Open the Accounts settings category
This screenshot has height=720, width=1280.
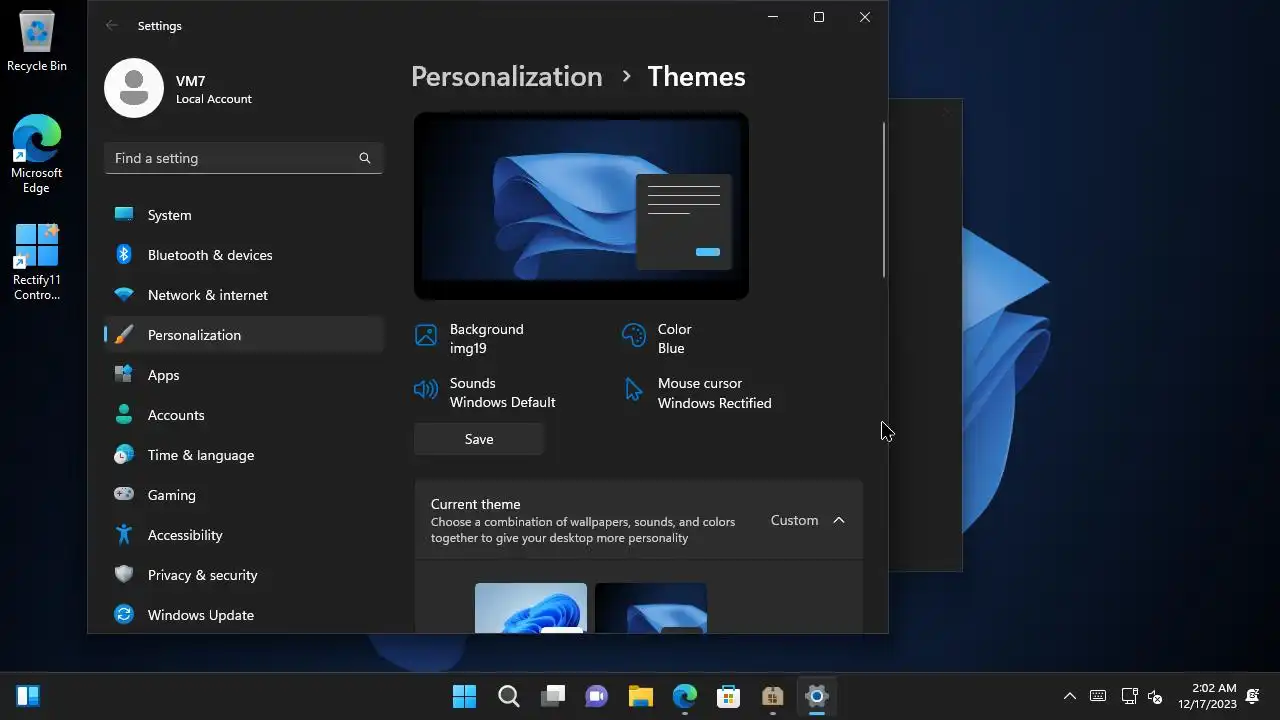[244, 415]
